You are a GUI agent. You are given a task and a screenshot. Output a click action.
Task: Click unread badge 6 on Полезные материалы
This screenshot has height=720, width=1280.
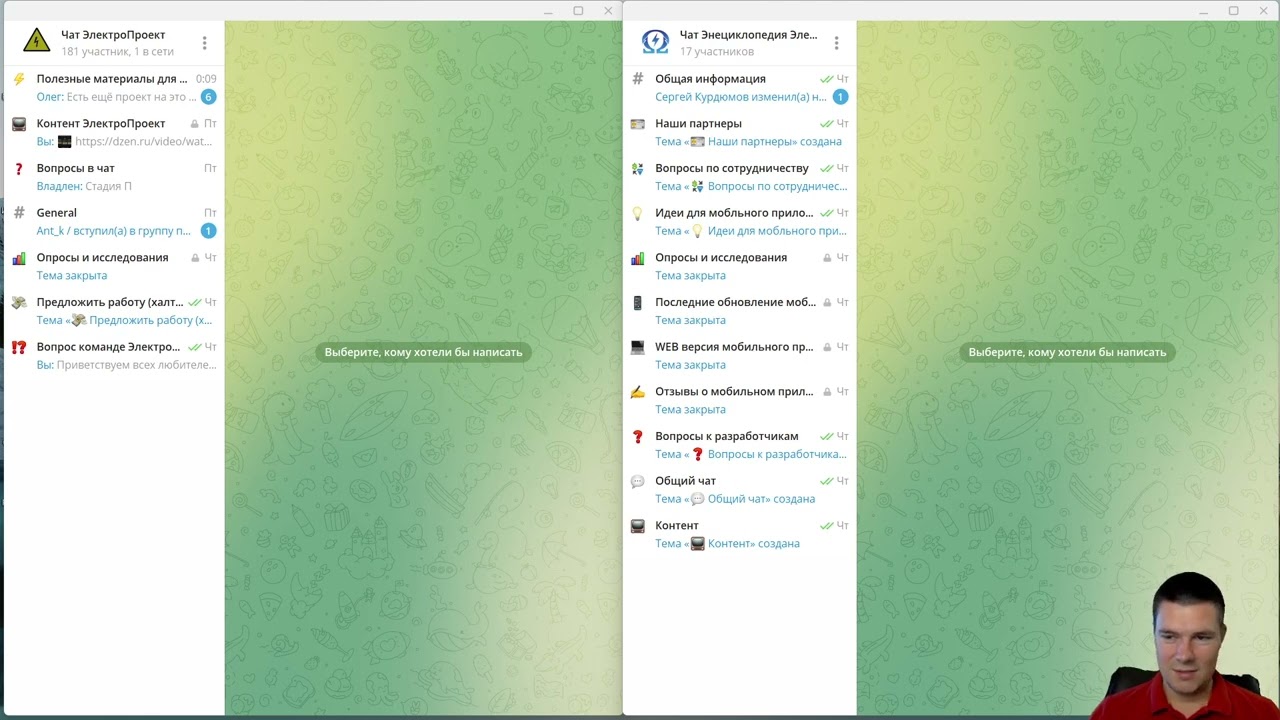coord(208,97)
